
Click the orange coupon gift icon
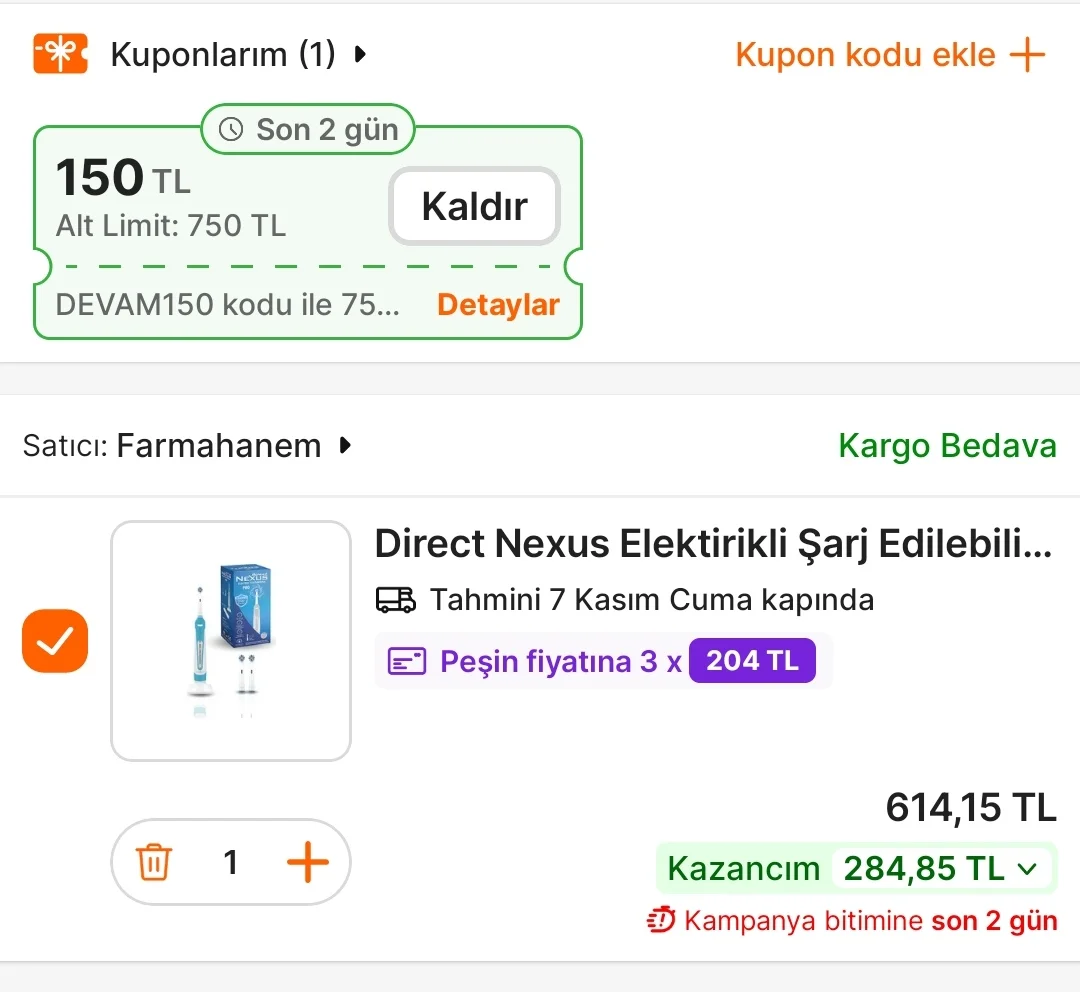tap(60, 54)
